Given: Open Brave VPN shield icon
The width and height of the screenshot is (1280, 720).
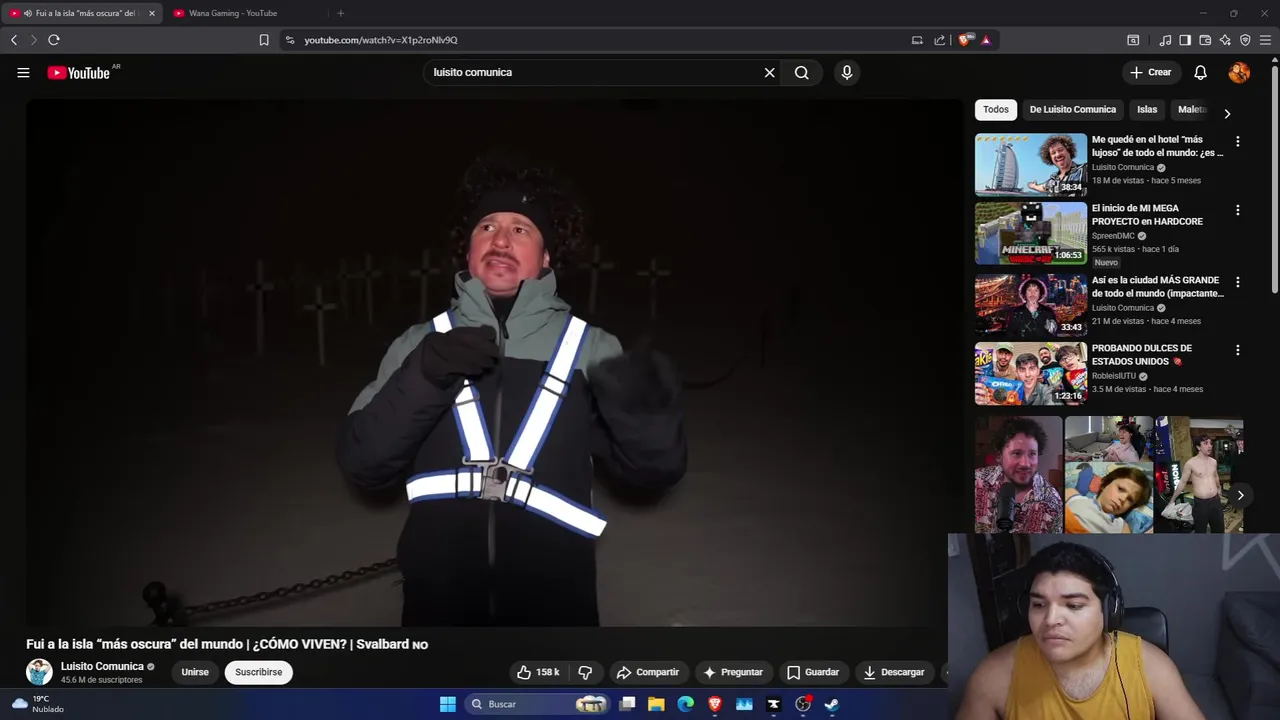Looking at the screenshot, I should 1245,40.
